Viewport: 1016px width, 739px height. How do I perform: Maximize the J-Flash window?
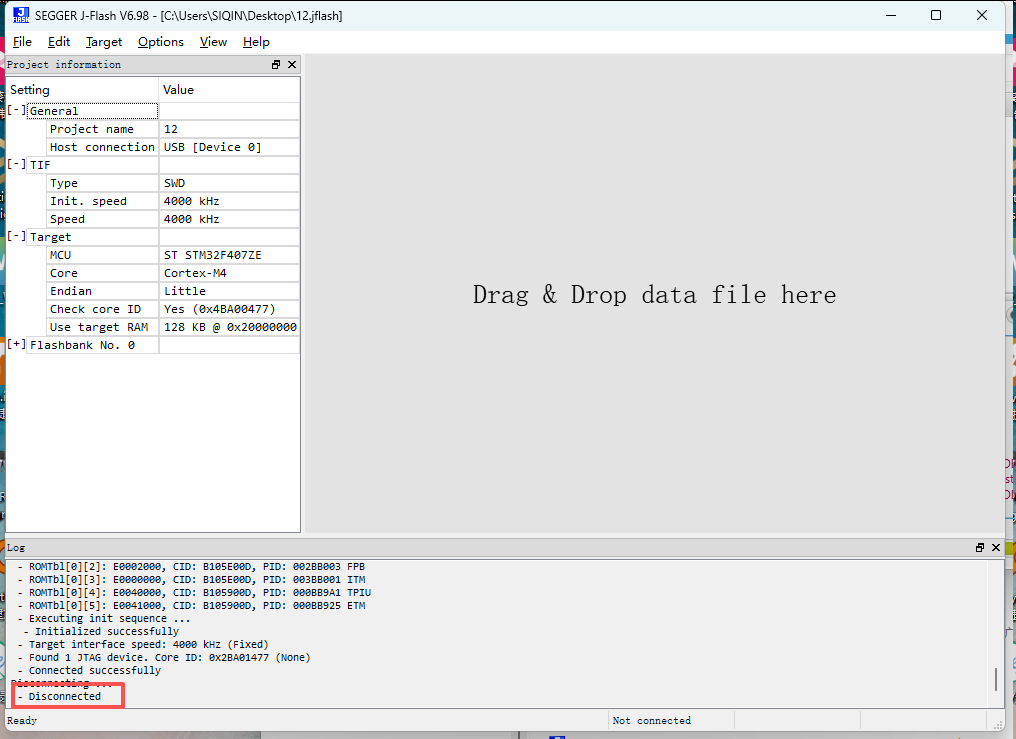(x=936, y=15)
